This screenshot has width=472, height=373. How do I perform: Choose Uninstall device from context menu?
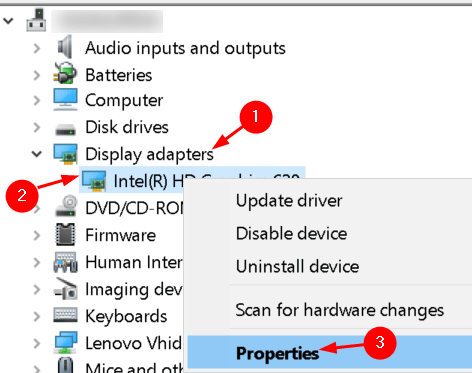(x=297, y=266)
